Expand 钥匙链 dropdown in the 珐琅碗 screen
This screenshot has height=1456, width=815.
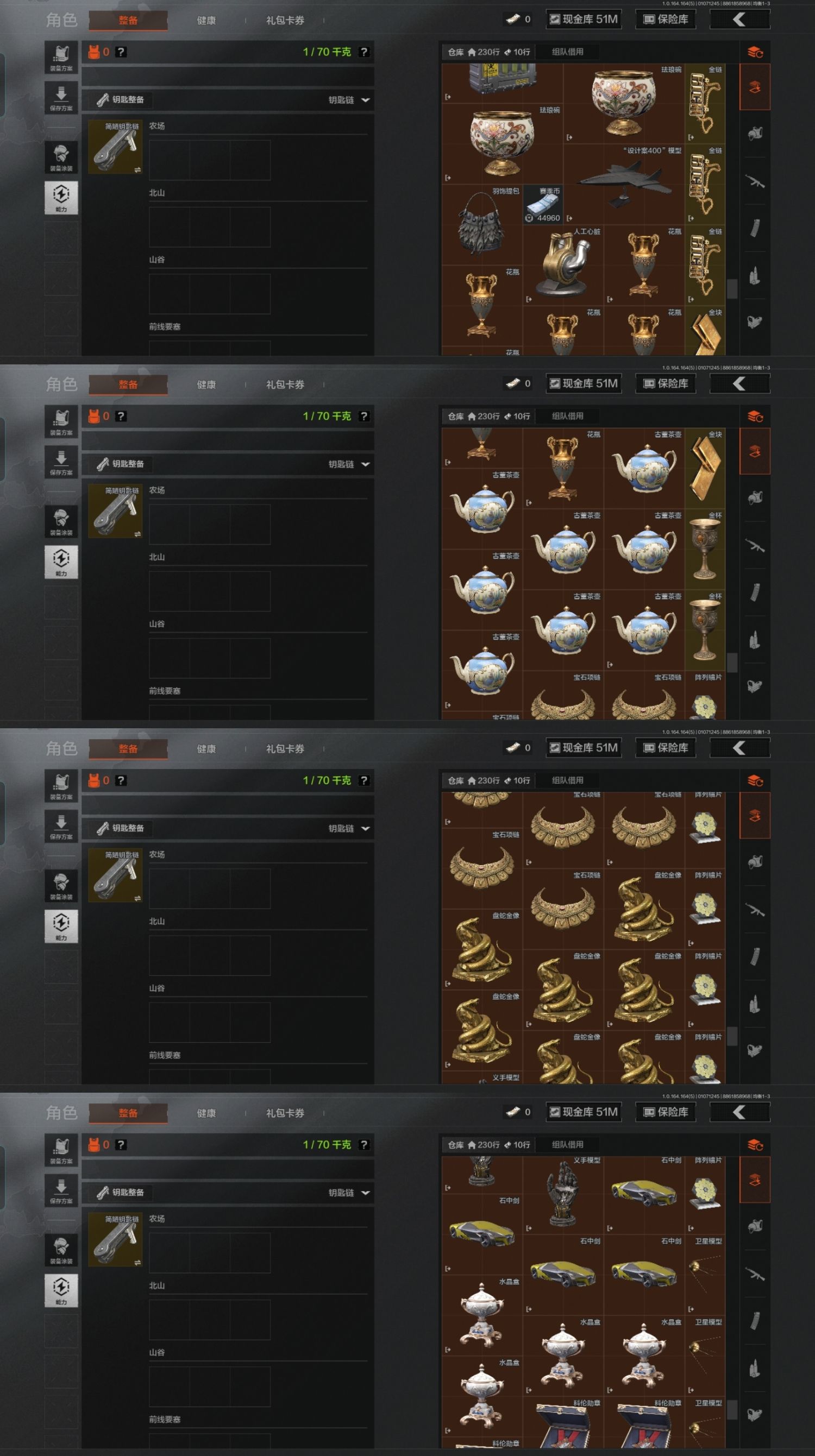[x=349, y=100]
